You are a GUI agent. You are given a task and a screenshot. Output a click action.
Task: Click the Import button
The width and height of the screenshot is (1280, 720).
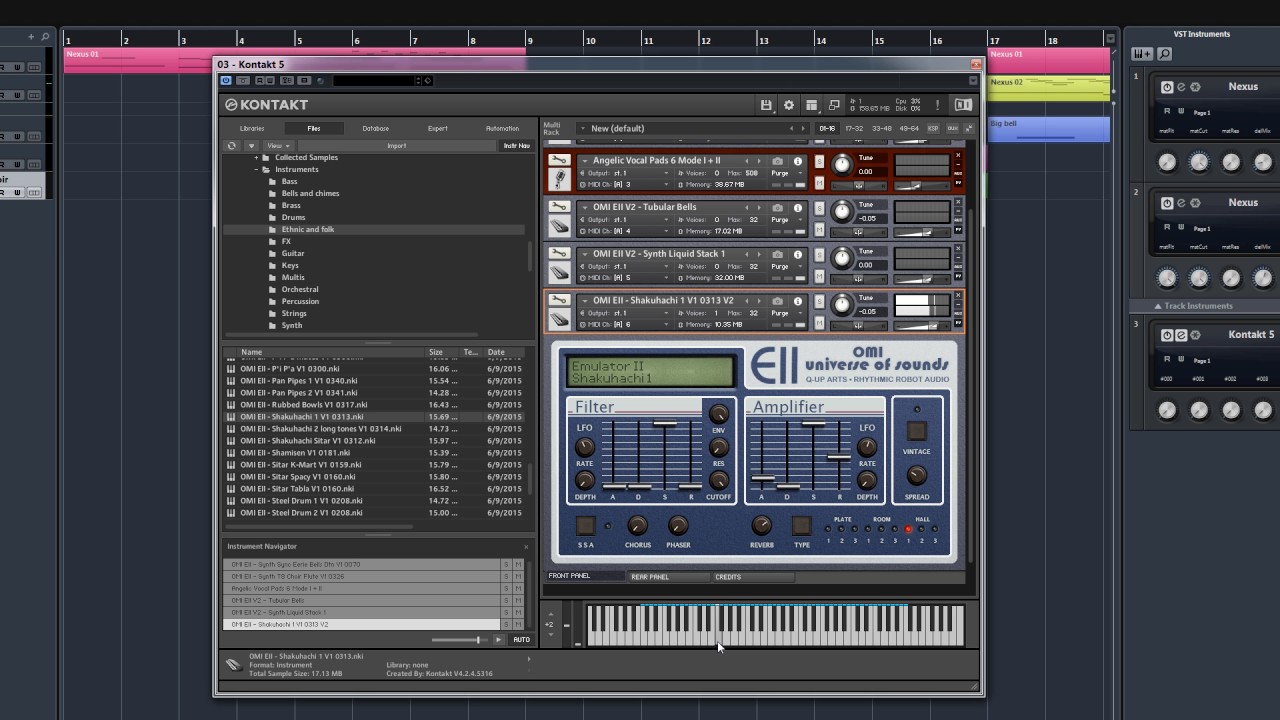coord(397,146)
